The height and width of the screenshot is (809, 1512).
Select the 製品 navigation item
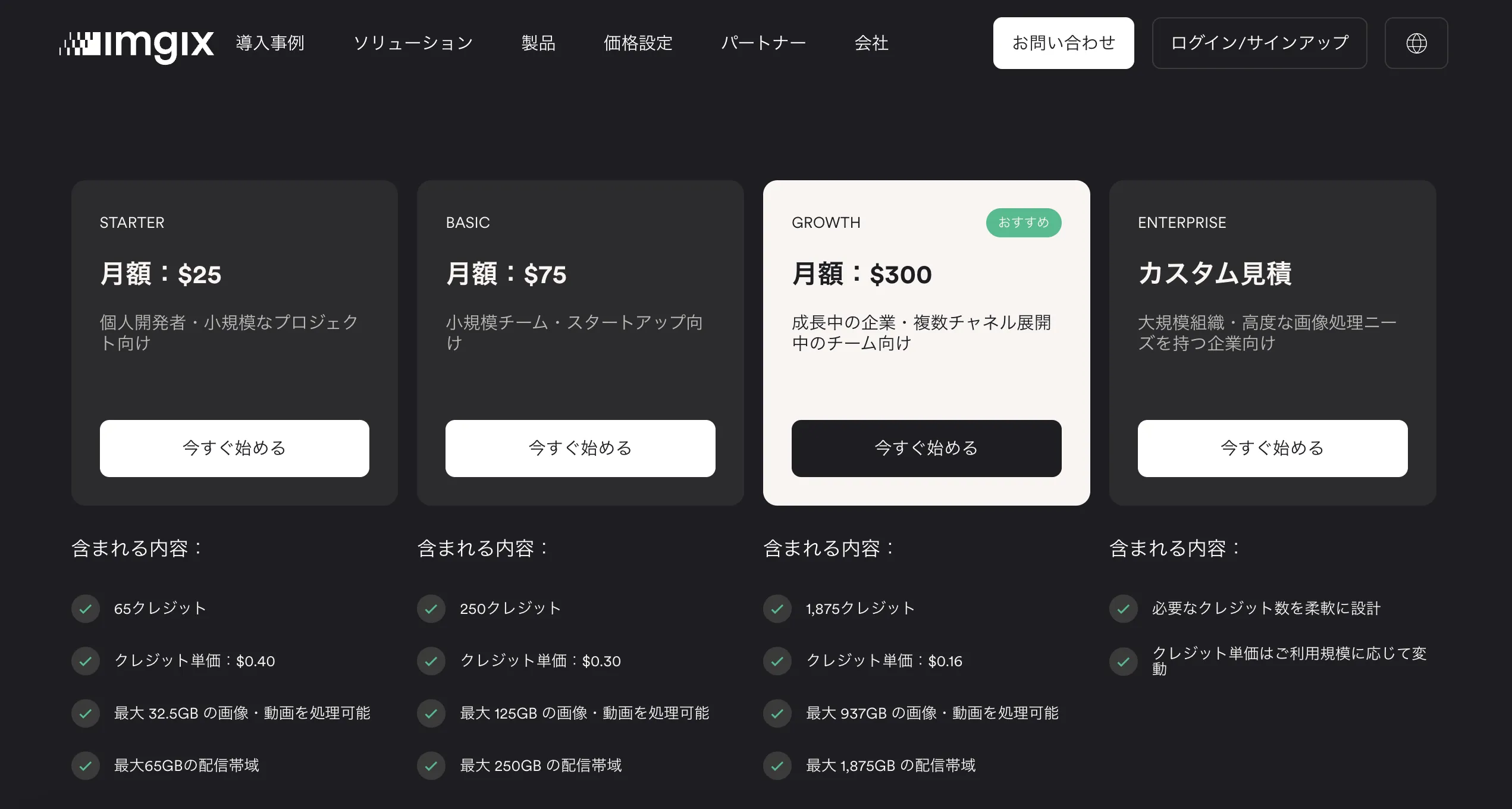pos(538,43)
